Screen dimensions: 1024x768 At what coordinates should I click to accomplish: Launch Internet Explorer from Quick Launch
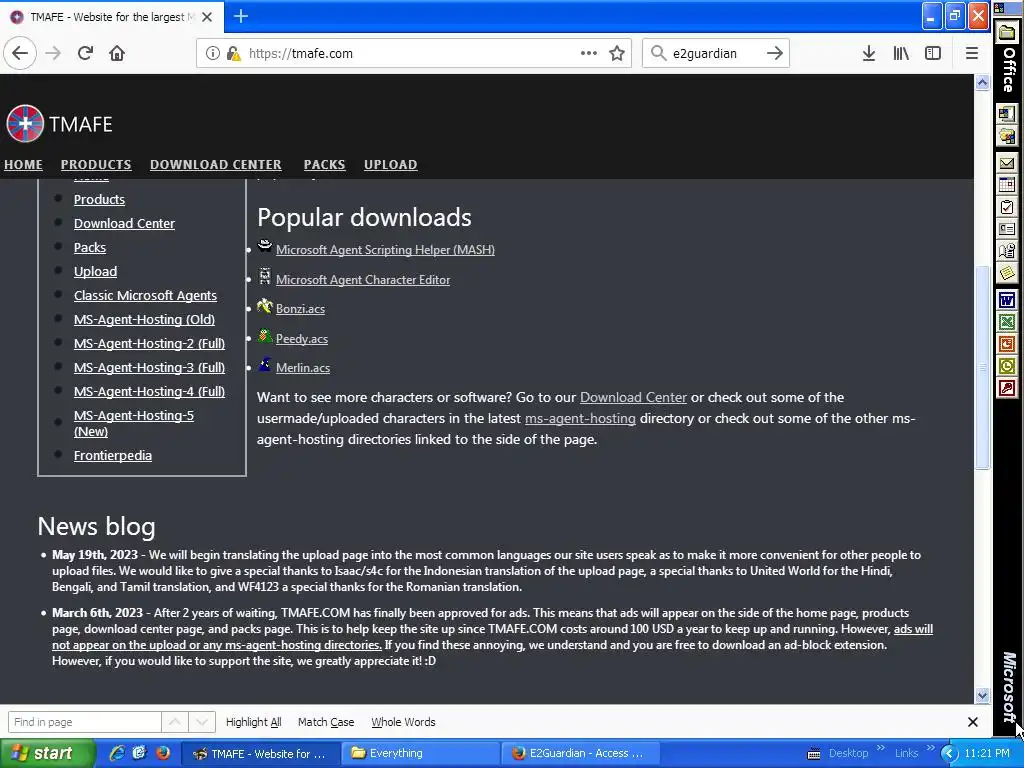pyautogui.click(x=117, y=753)
